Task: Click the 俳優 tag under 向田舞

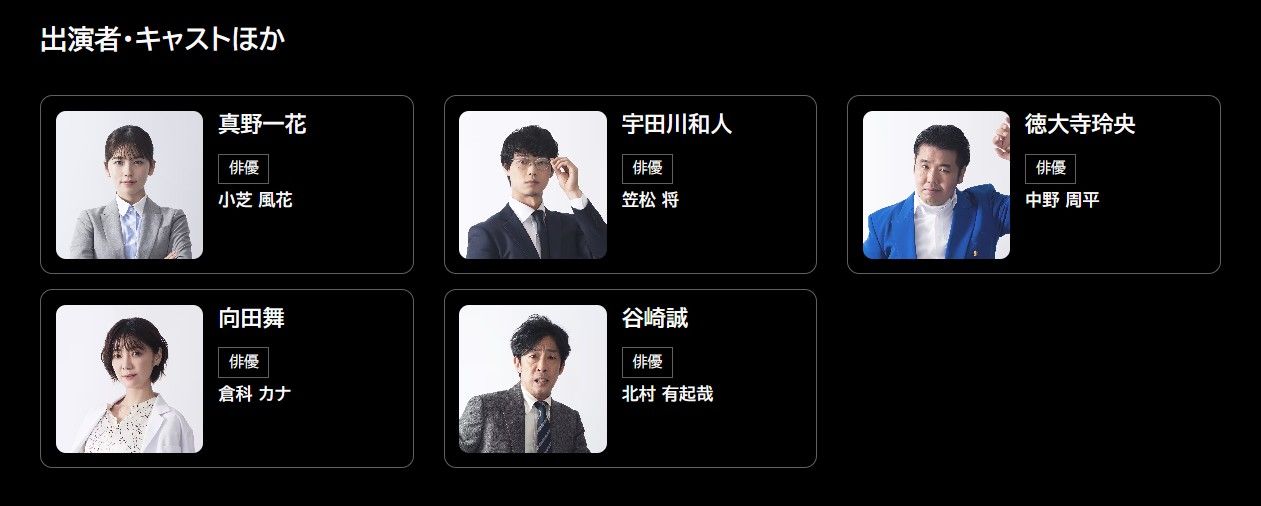Action: click(244, 362)
